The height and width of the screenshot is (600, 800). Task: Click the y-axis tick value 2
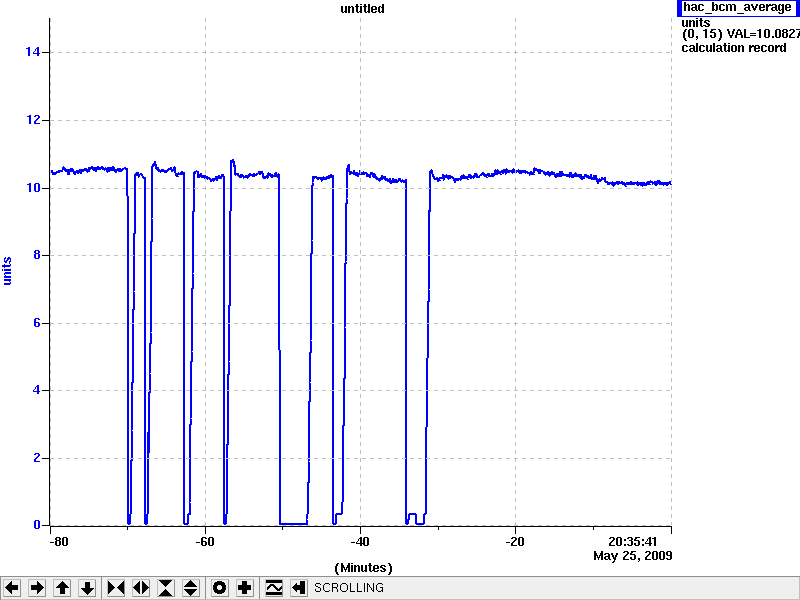[x=37, y=458]
